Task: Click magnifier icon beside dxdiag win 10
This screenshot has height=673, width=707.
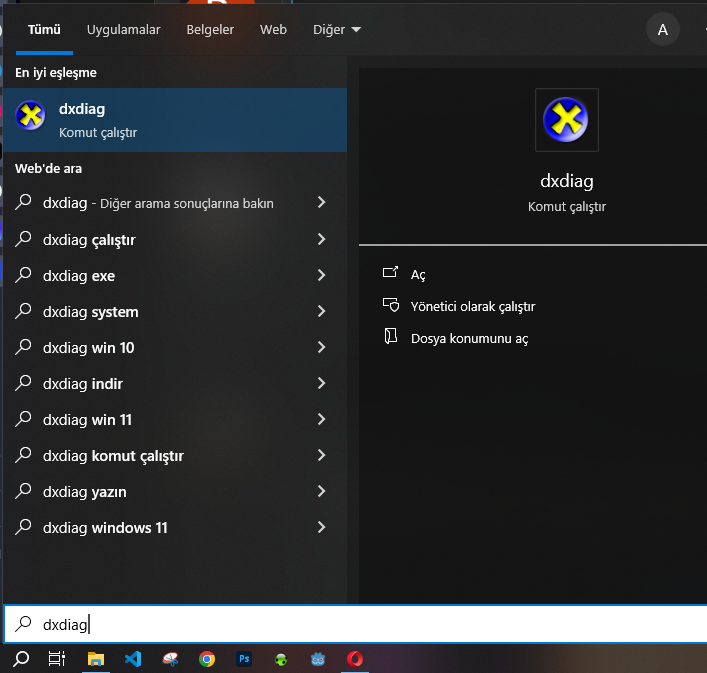Action: [23, 347]
